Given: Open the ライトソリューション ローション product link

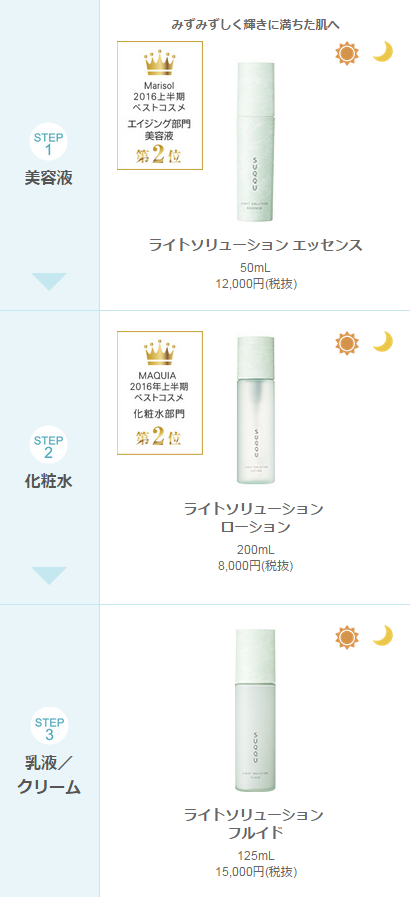Looking at the screenshot, I should (256, 518).
